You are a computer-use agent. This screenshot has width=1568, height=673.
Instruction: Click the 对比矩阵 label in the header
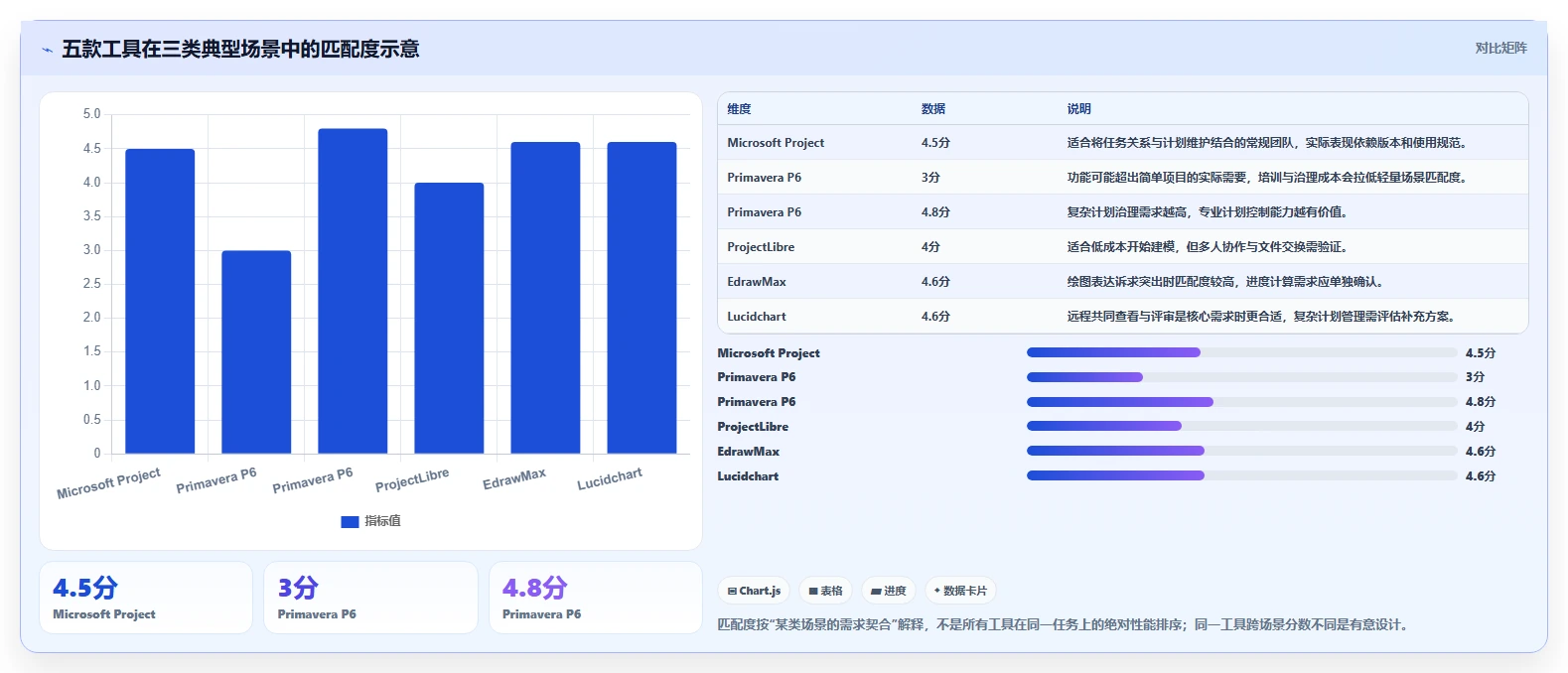tap(1500, 48)
